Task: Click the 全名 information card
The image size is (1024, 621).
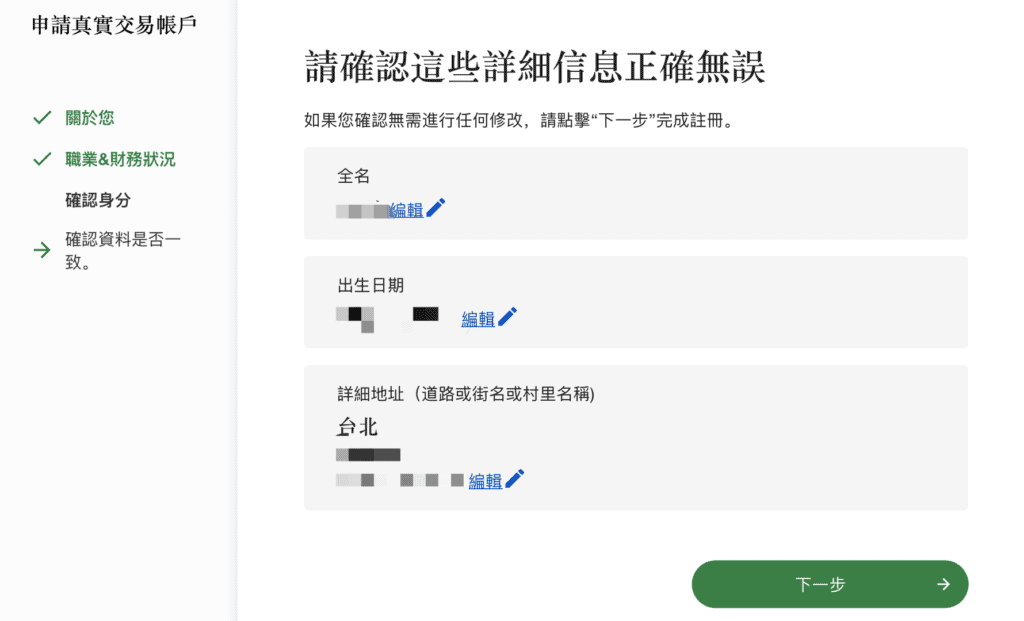Action: (x=635, y=193)
